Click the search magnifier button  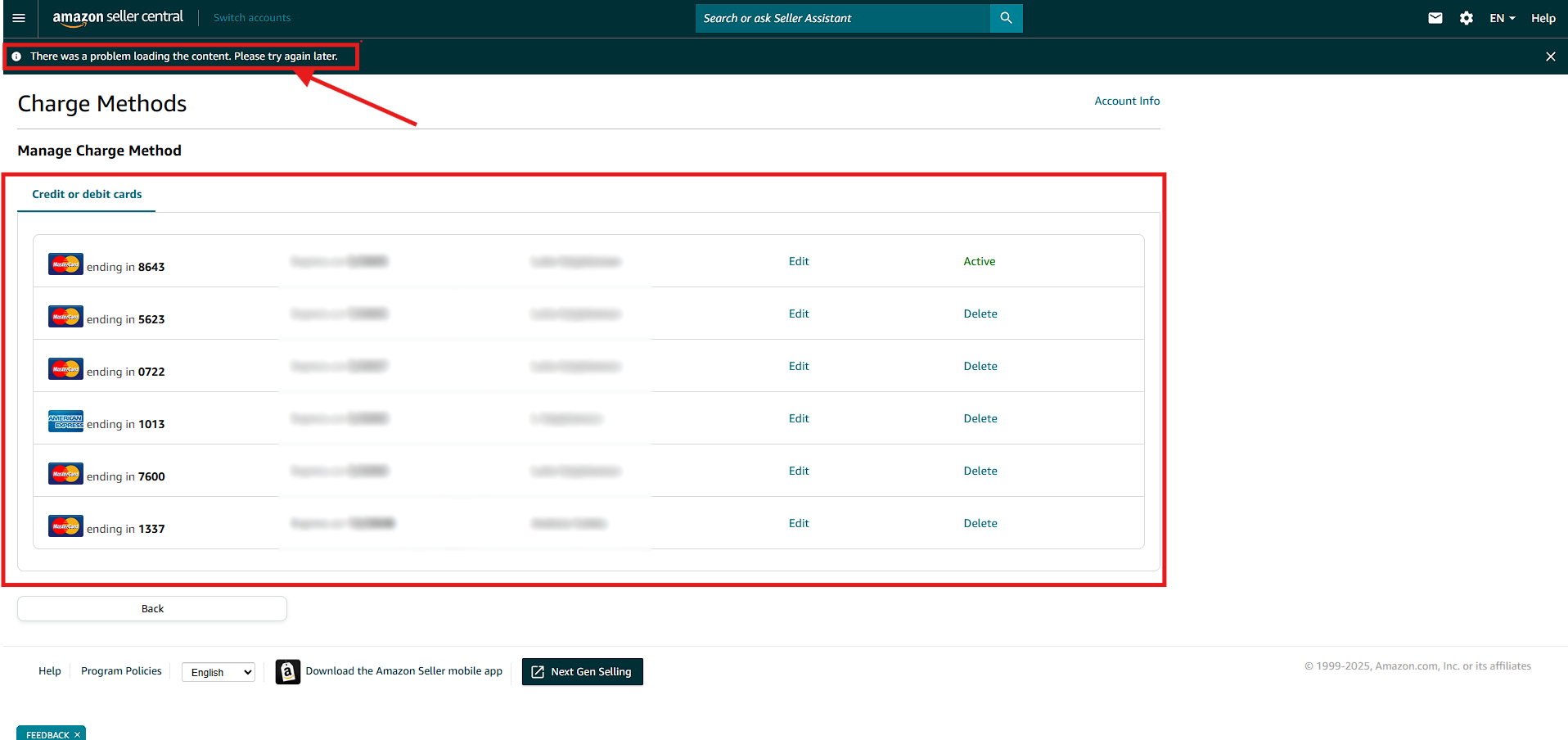(1006, 18)
